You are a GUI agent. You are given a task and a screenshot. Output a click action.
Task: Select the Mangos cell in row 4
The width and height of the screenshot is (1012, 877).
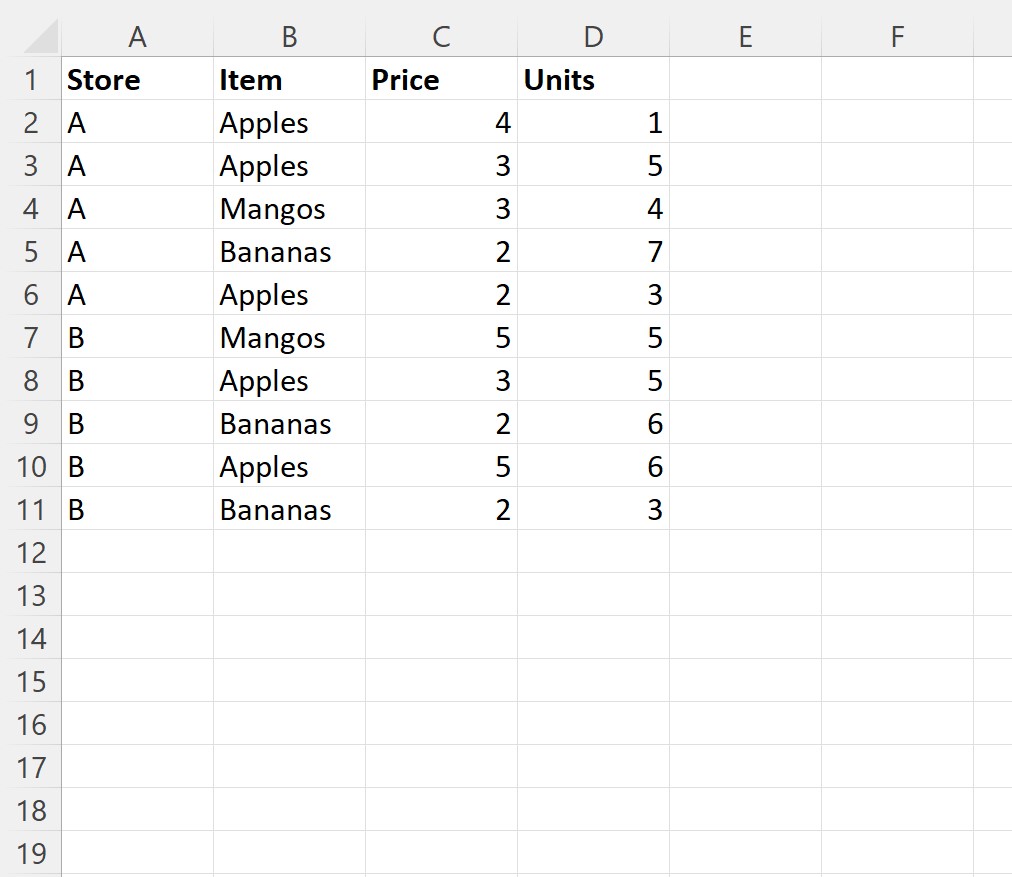[289, 208]
